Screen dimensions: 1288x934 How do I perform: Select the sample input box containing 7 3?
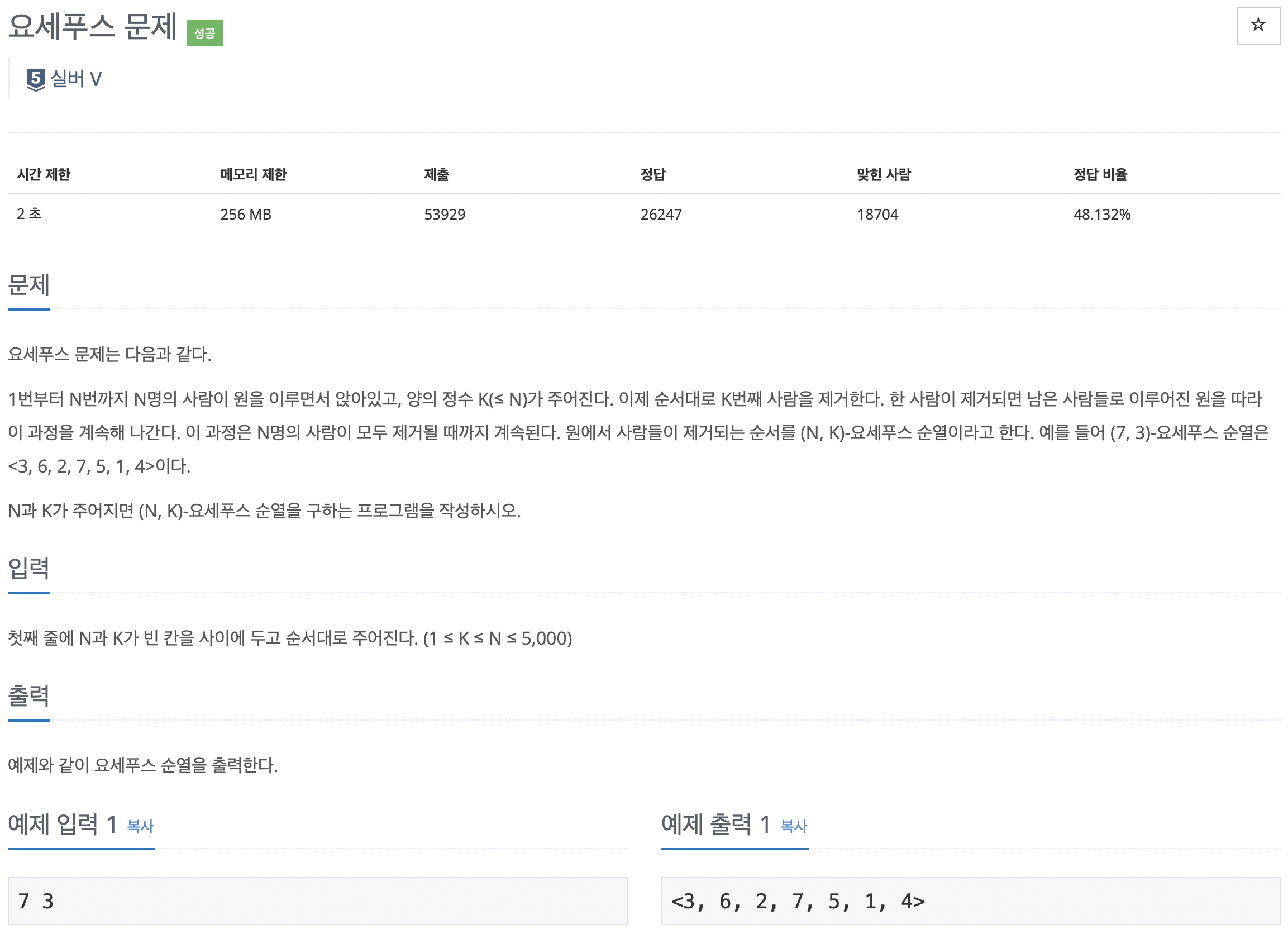pyautogui.click(x=317, y=900)
